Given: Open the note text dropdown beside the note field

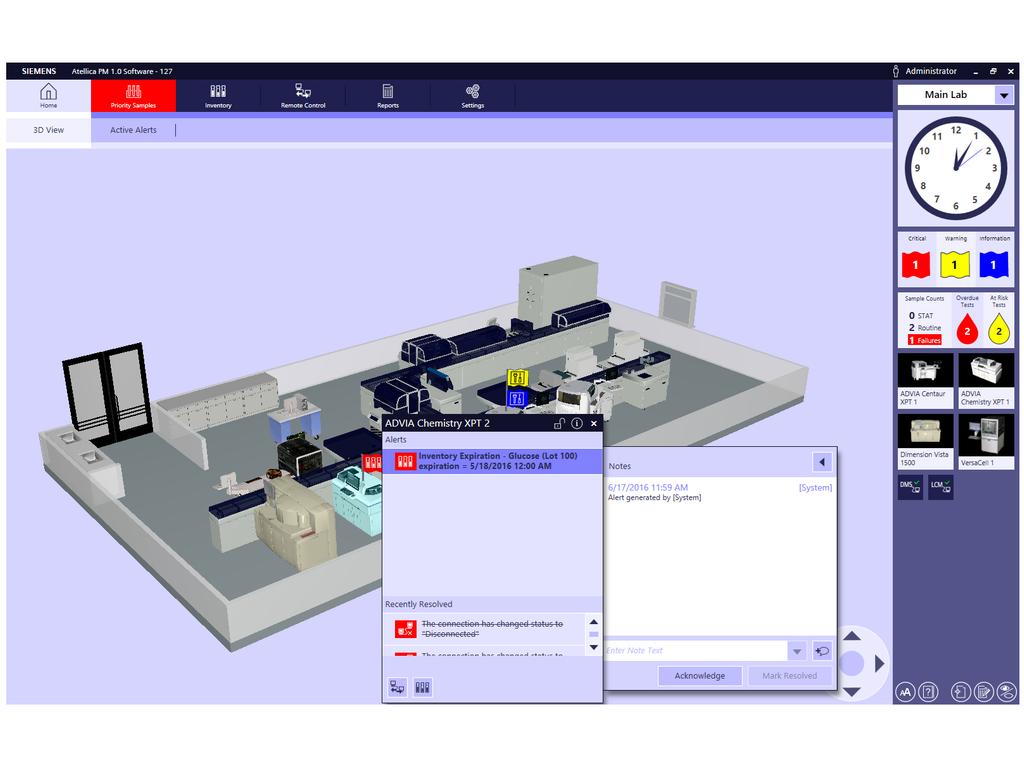Looking at the screenshot, I should pos(797,650).
